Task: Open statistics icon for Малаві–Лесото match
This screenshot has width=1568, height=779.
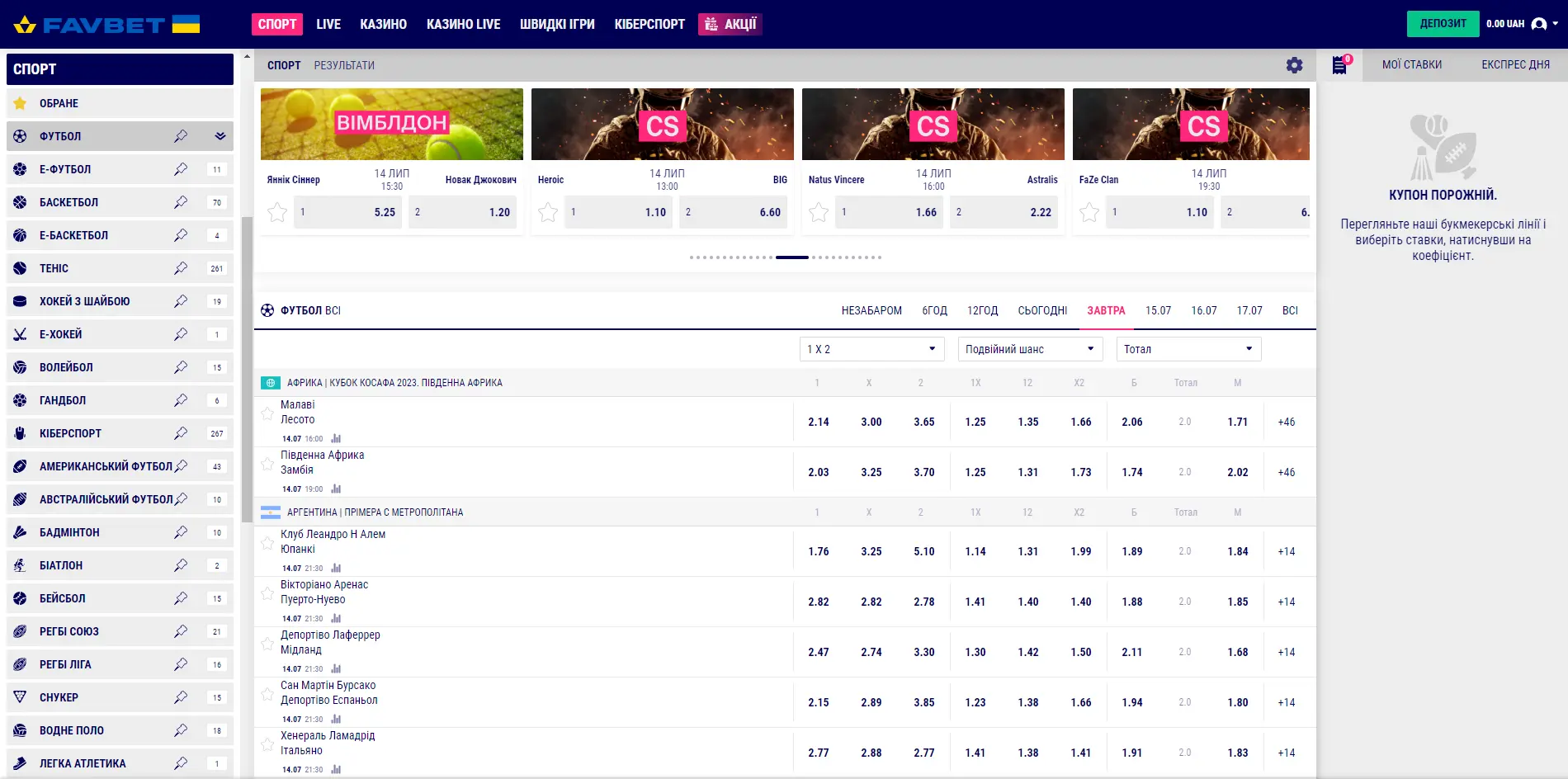Action: tap(336, 439)
